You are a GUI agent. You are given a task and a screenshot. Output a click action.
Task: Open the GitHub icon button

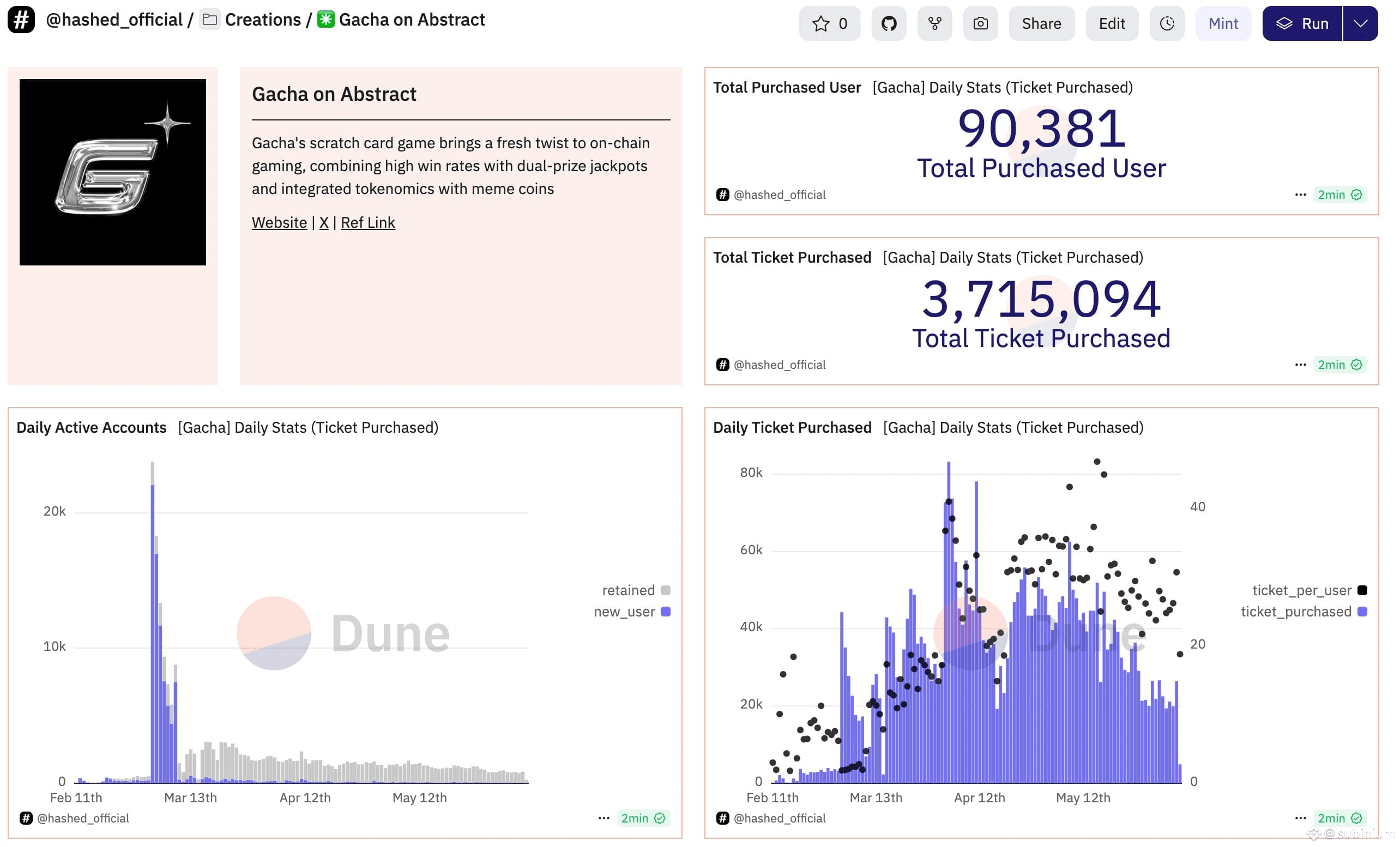coord(889,23)
